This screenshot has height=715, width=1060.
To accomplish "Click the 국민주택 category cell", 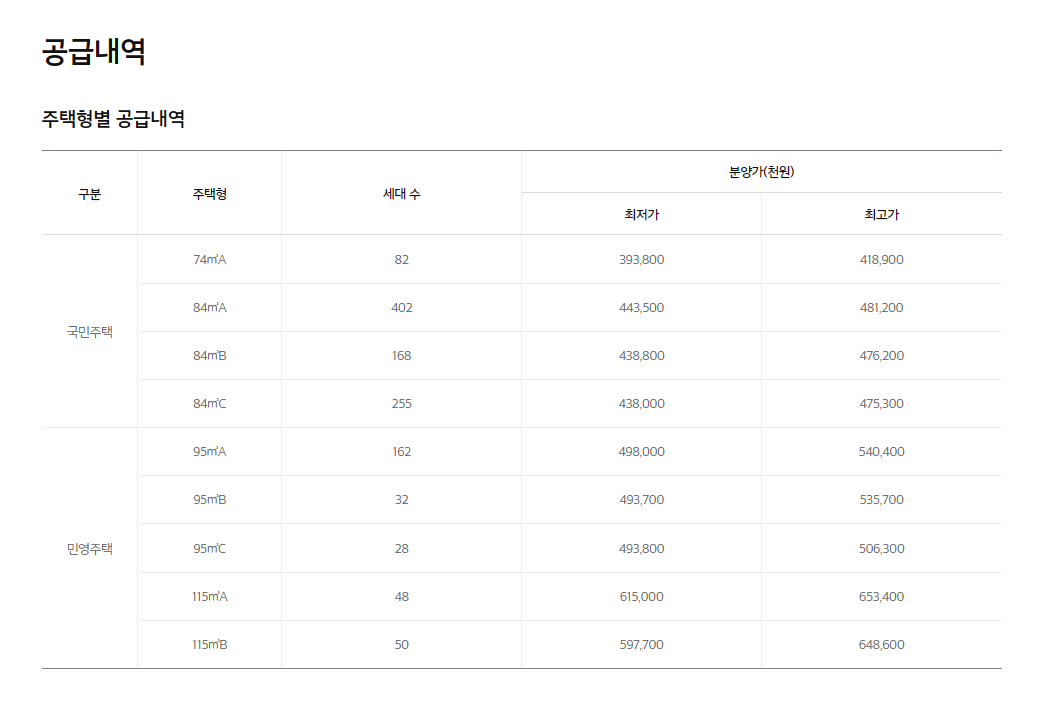I will (88, 330).
